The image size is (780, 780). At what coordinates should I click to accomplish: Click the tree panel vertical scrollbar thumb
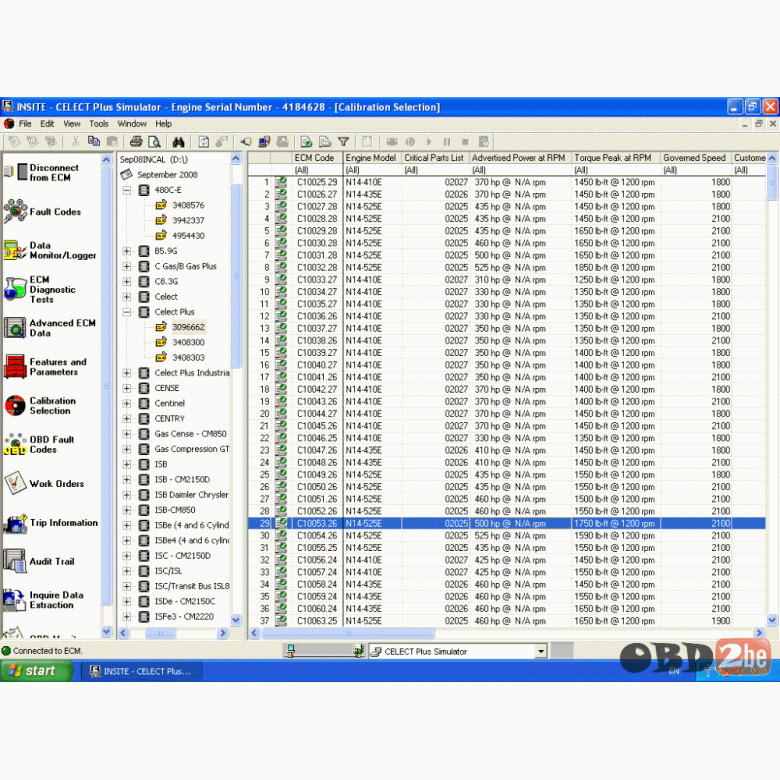point(236,275)
